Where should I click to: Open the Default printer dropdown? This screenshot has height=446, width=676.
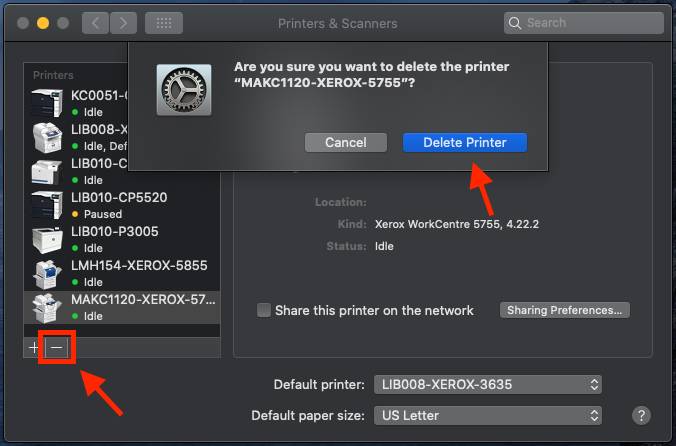pyautogui.click(x=488, y=384)
